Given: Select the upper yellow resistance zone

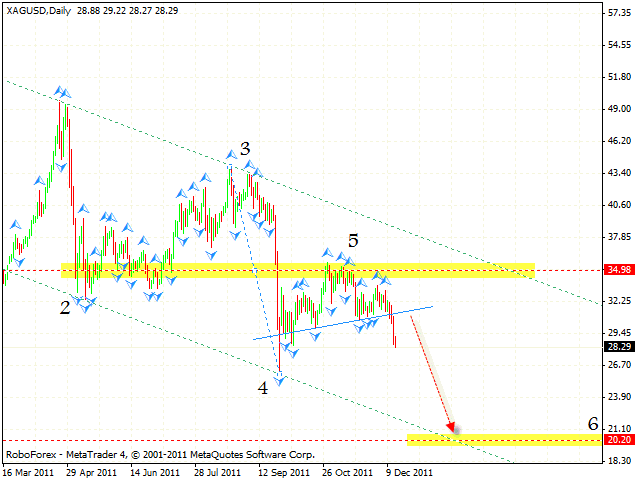Looking at the screenshot, I should 300,269.
